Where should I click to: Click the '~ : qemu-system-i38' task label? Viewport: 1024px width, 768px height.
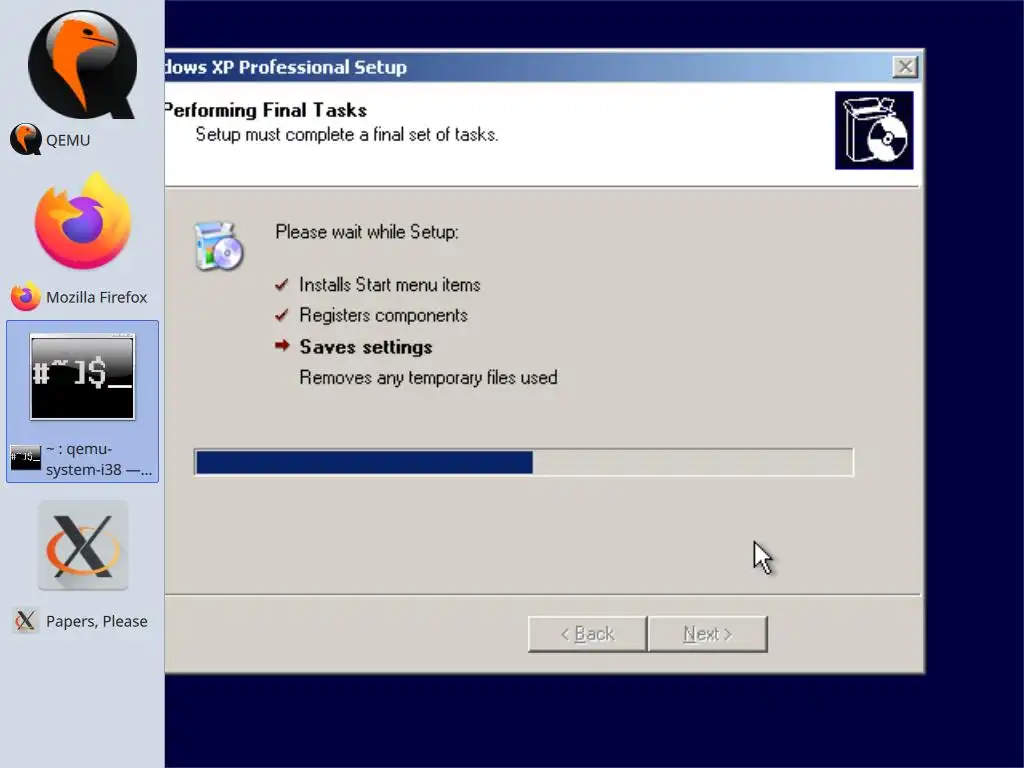coord(99,459)
